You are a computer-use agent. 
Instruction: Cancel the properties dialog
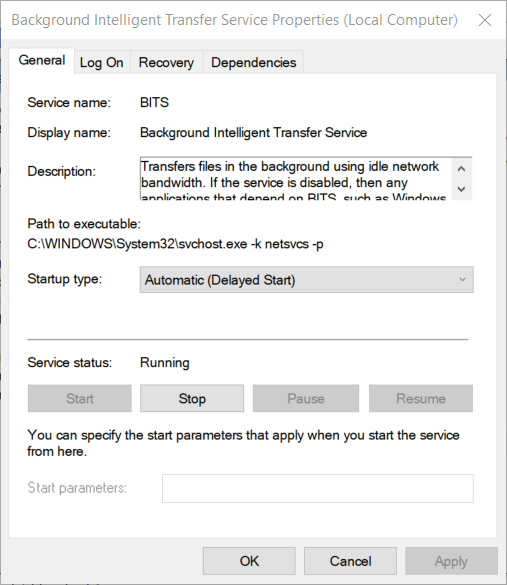click(350, 561)
